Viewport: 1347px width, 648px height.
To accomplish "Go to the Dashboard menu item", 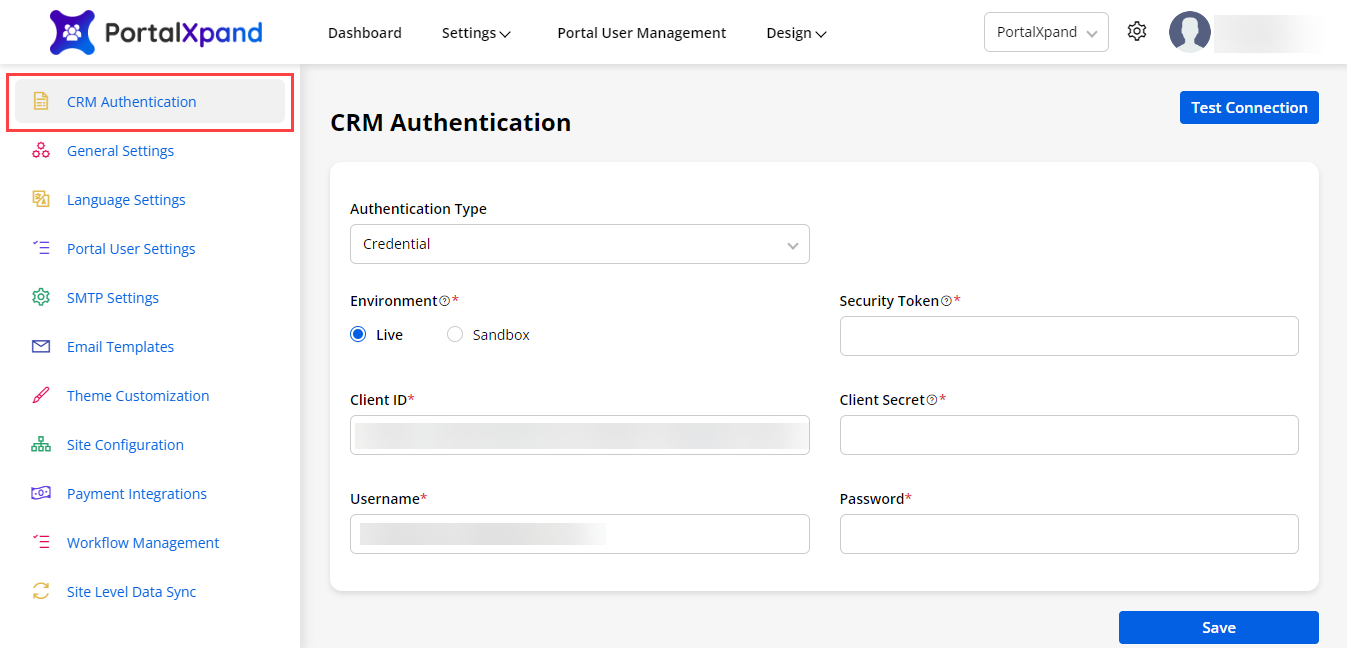I will click(x=364, y=33).
